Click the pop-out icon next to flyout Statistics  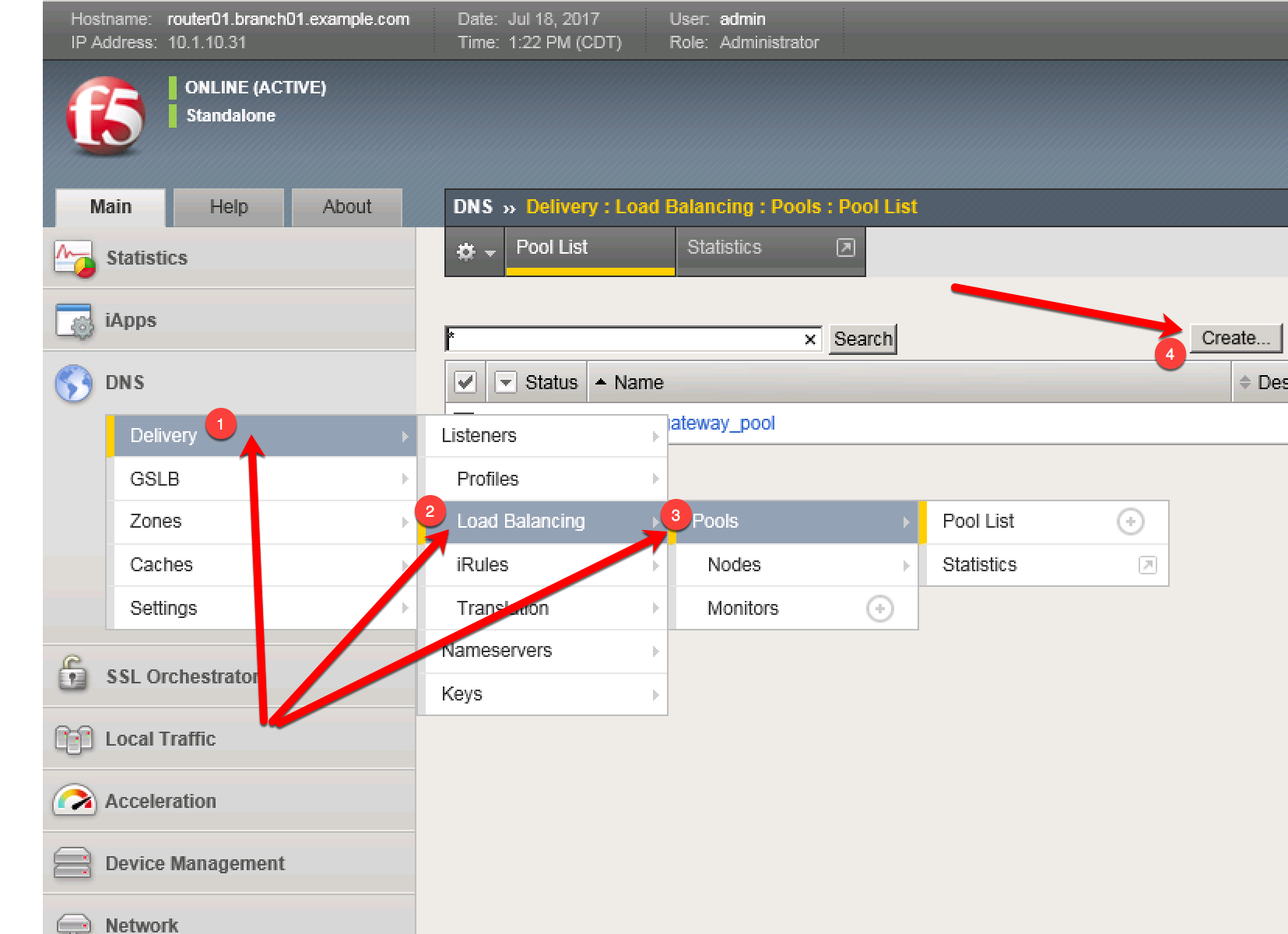pyautogui.click(x=1147, y=565)
